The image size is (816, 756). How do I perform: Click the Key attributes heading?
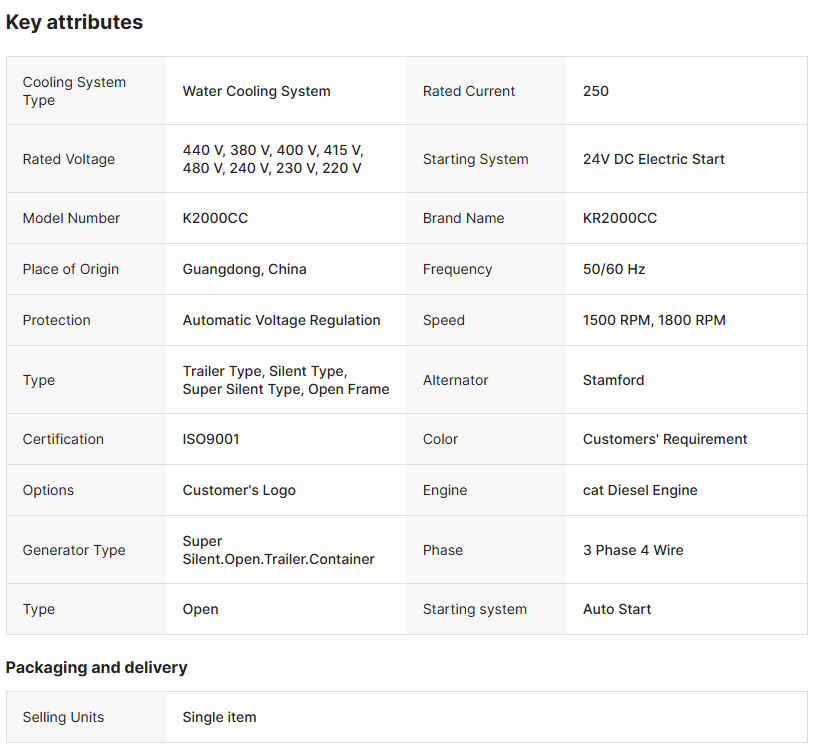click(74, 22)
